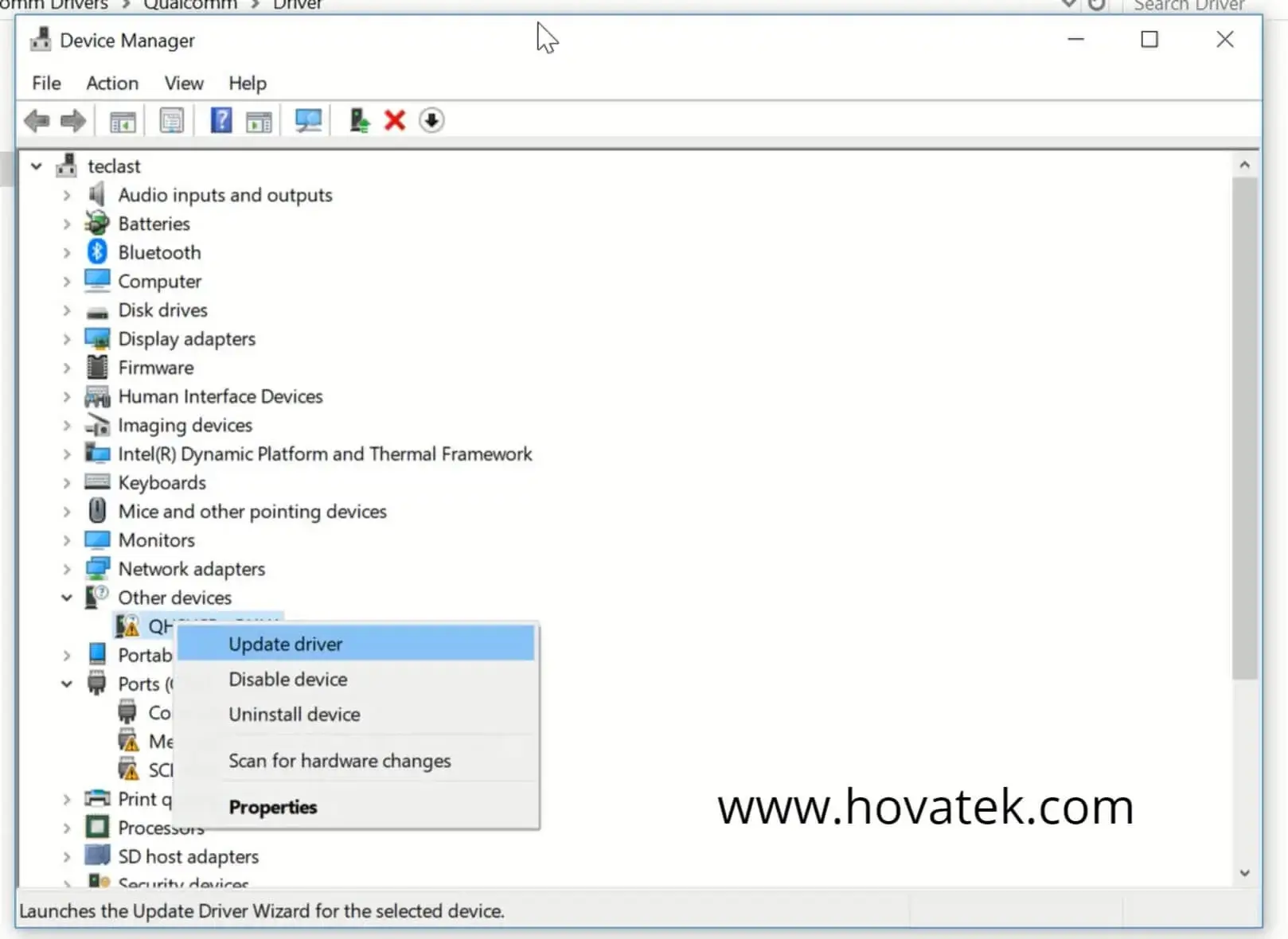This screenshot has width=1288, height=939.
Task: Click the vertical scrollbar down arrow
Action: (1244, 872)
